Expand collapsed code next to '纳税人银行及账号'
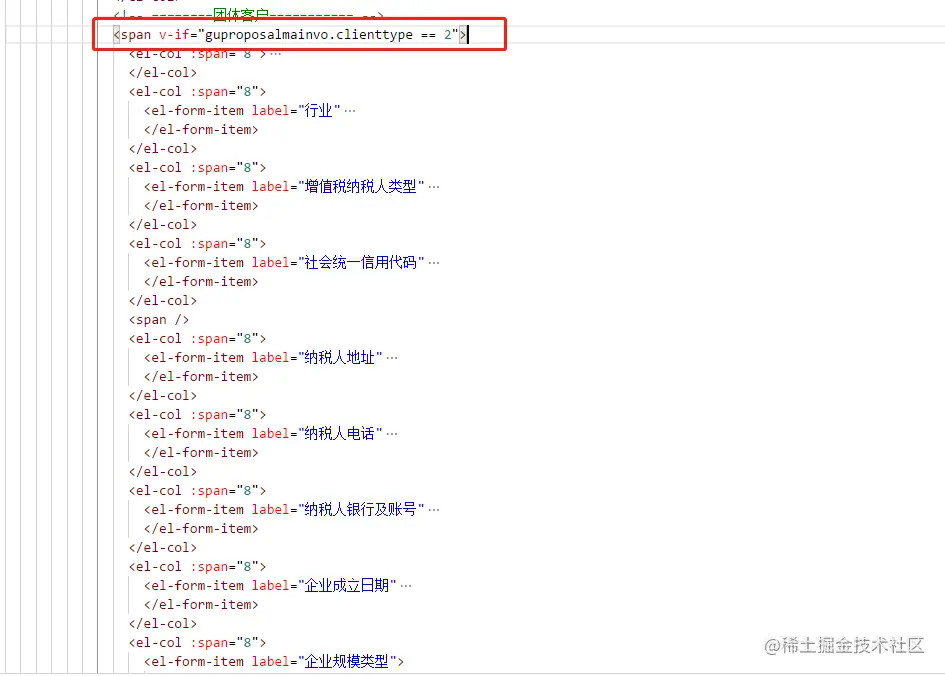The height and width of the screenshot is (676, 945). point(432,509)
